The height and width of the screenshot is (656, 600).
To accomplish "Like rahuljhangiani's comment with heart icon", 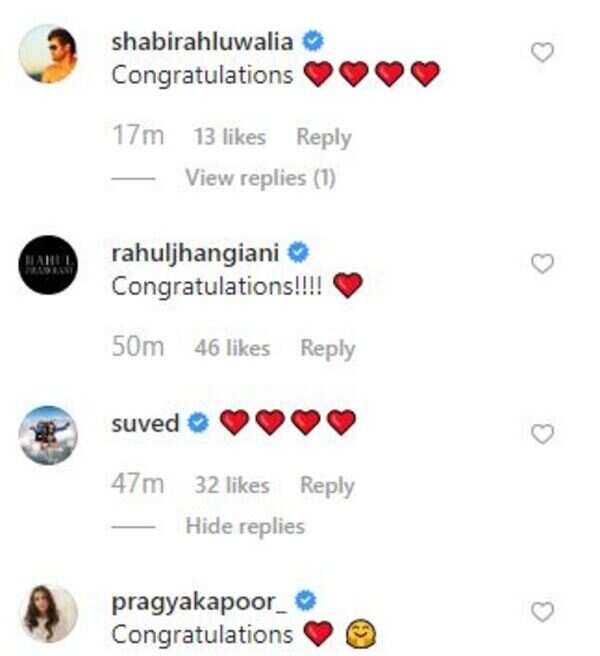I will (542, 264).
